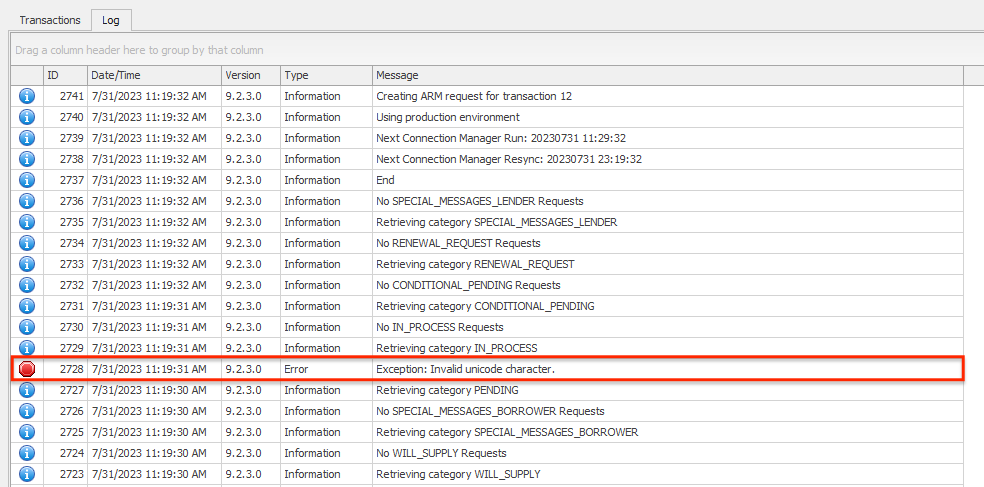Image resolution: width=984 pixels, height=487 pixels.
Task: Click the info icon on log row 2733
Action: coord(27,264)
